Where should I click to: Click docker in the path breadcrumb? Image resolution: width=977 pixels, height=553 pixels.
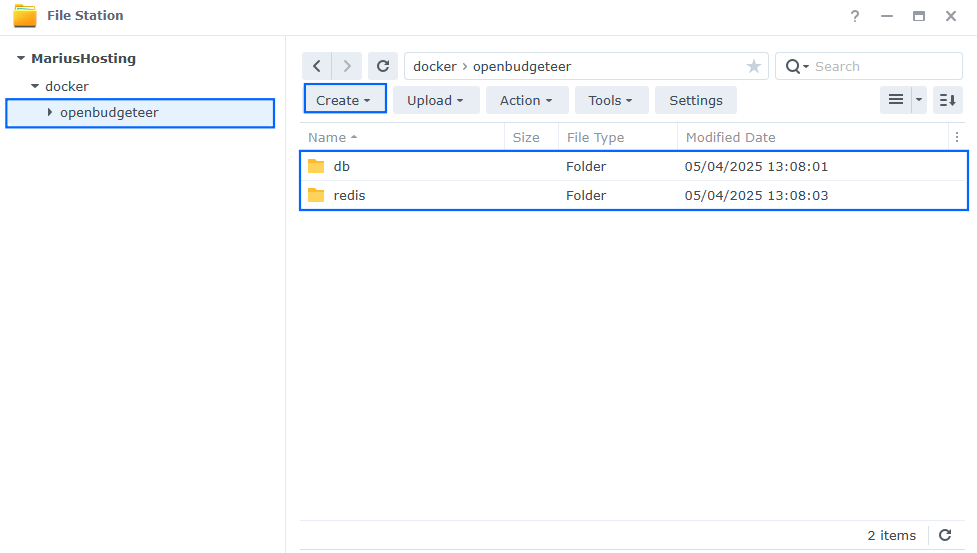[x=435, y=66]
